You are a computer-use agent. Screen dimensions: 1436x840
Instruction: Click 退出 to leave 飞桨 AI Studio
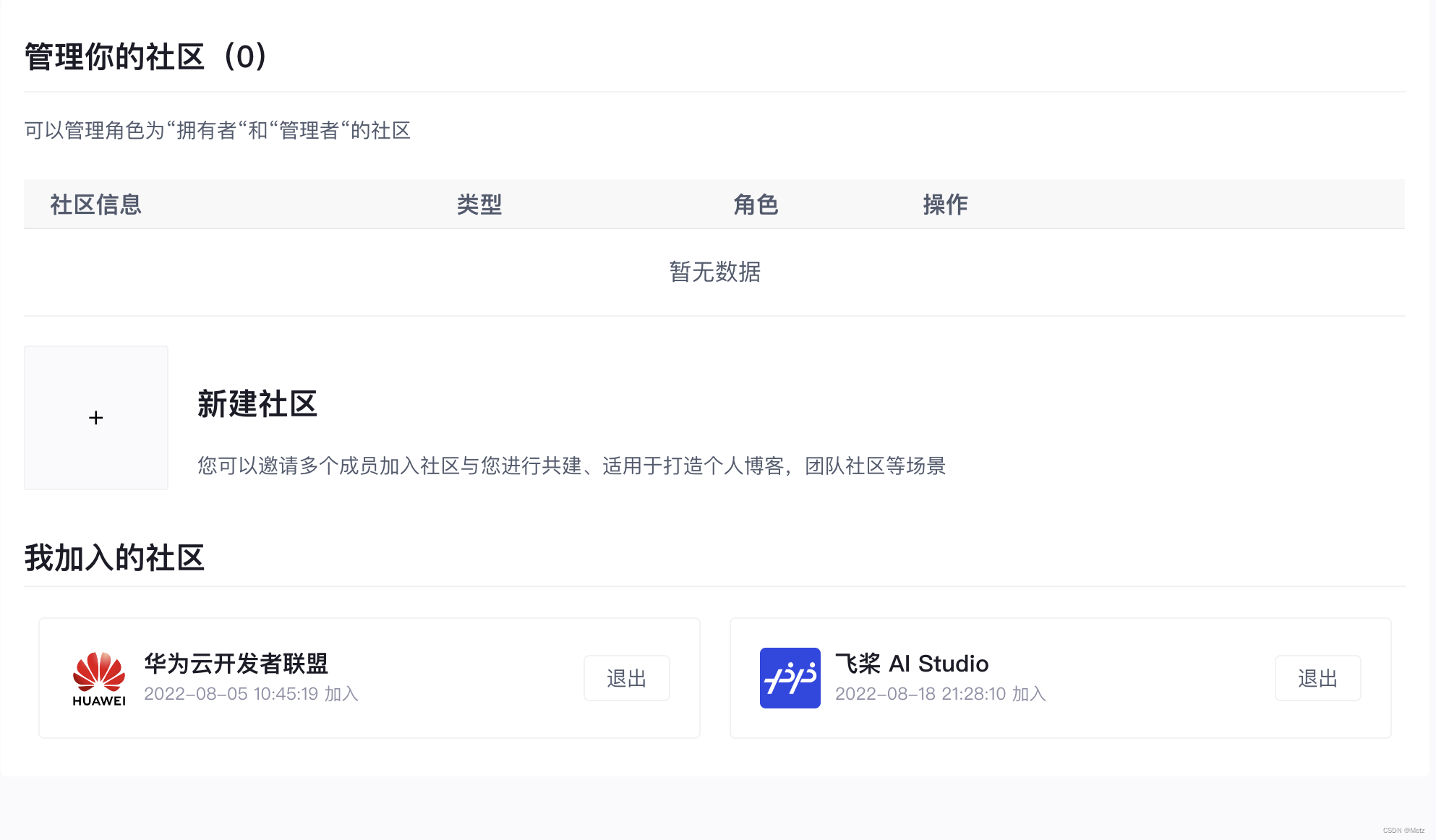[x=1317, y=677]
